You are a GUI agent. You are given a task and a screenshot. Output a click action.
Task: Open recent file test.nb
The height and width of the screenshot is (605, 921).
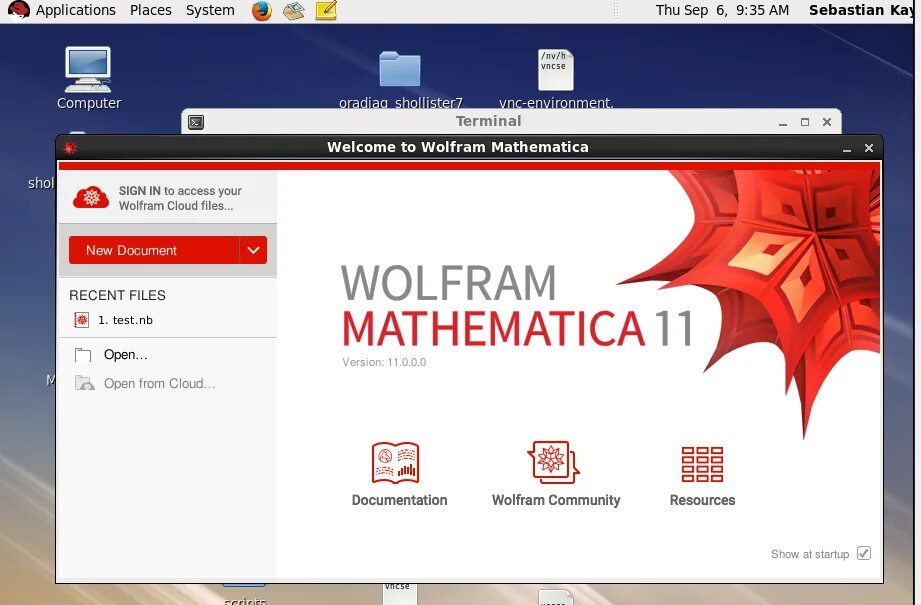click(x=125, y=320)
